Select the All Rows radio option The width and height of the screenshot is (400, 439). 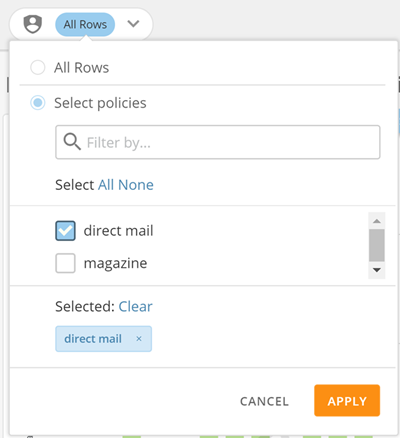point(38,67)
